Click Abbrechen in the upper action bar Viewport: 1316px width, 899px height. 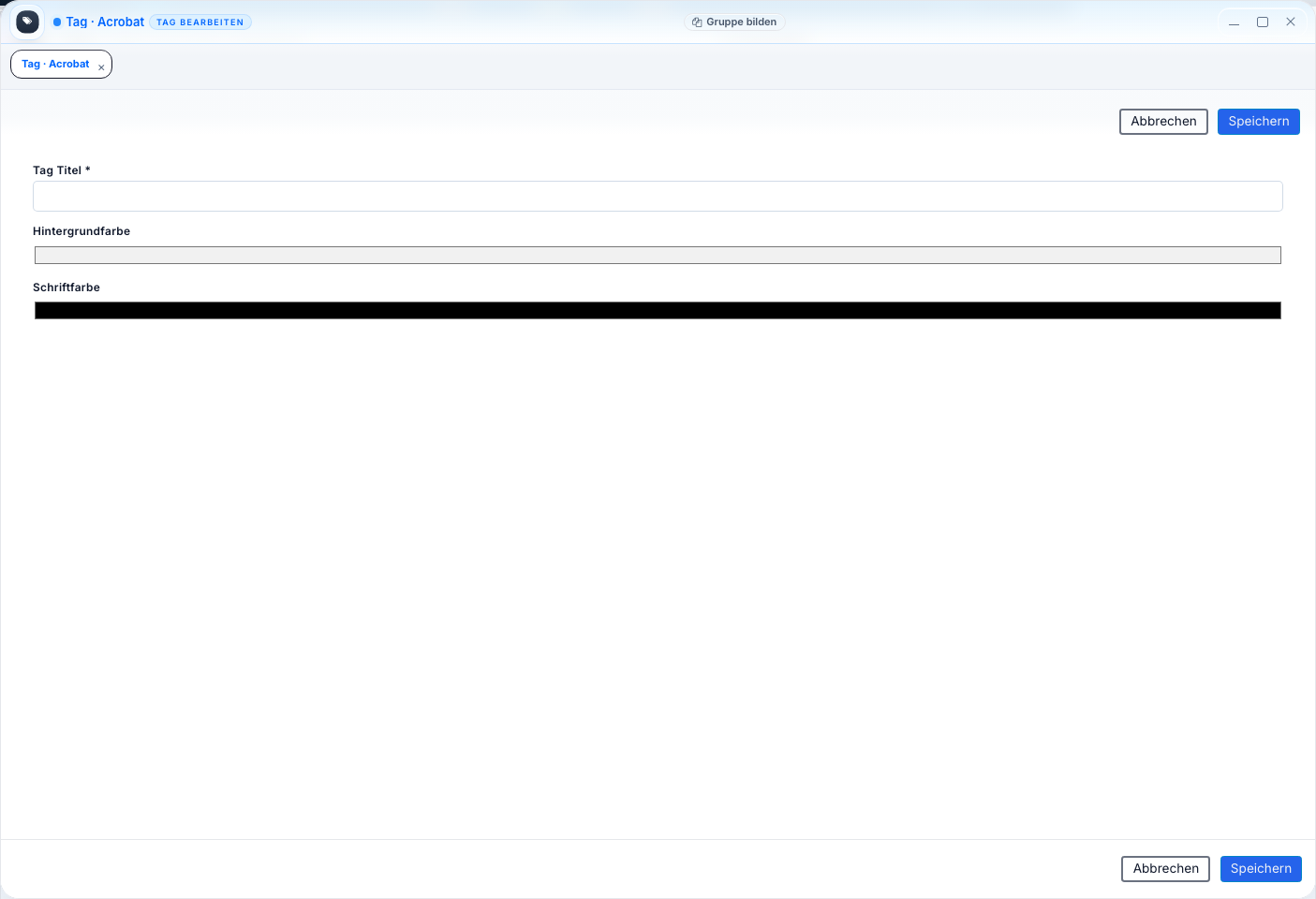[x=1163, y=122]
